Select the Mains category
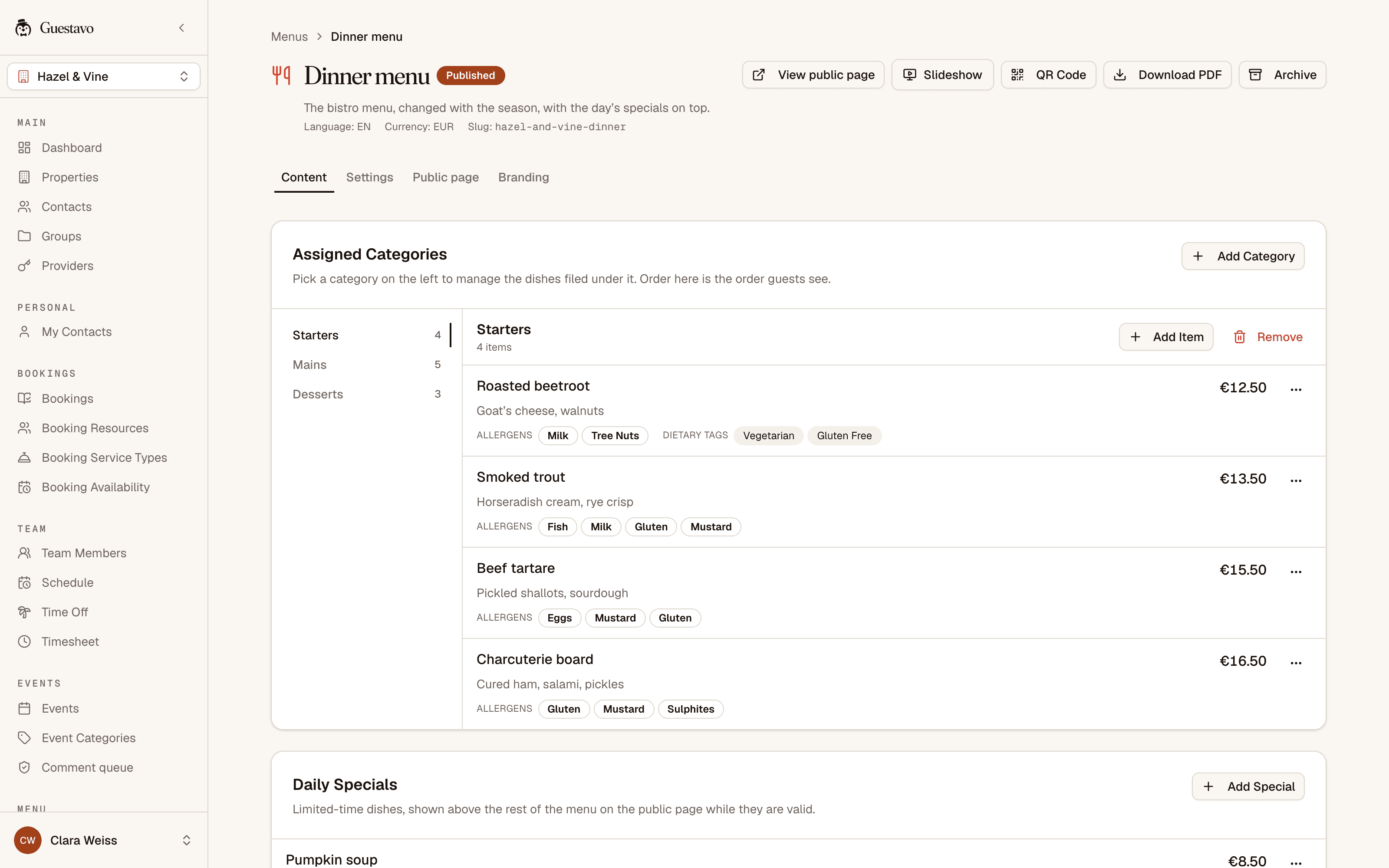 pyautogui.click(x=367, y=365)
